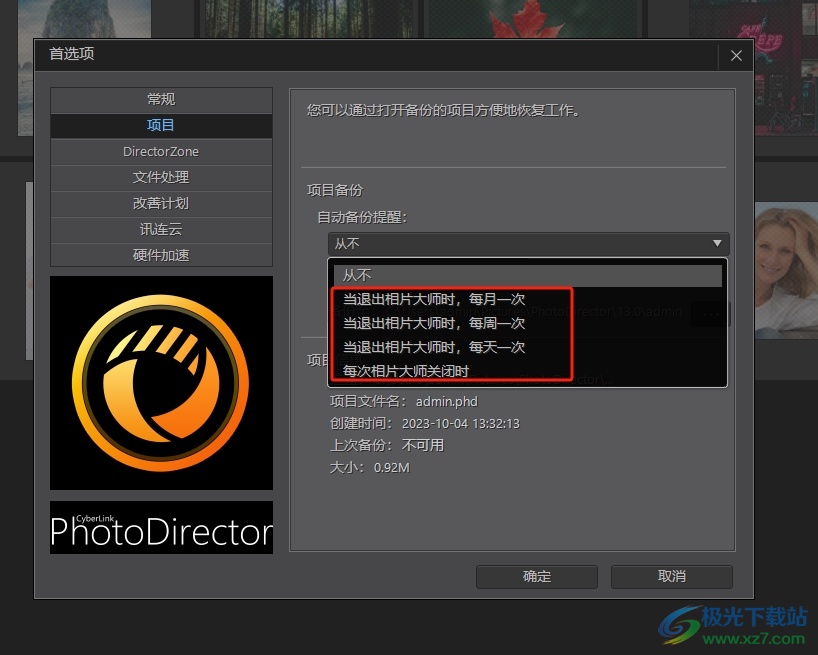This screenshot has width=818, height=655.
Task: Open the 改善计划 preferences category
Action: [161, 203]
